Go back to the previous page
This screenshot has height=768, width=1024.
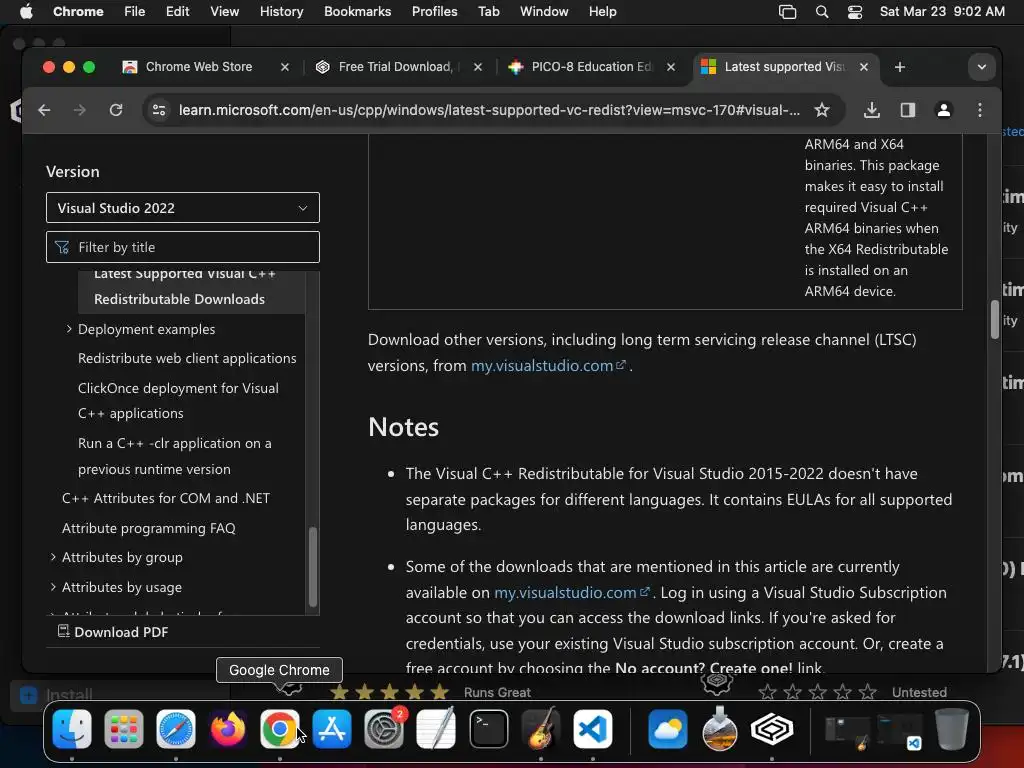(44, 110)
